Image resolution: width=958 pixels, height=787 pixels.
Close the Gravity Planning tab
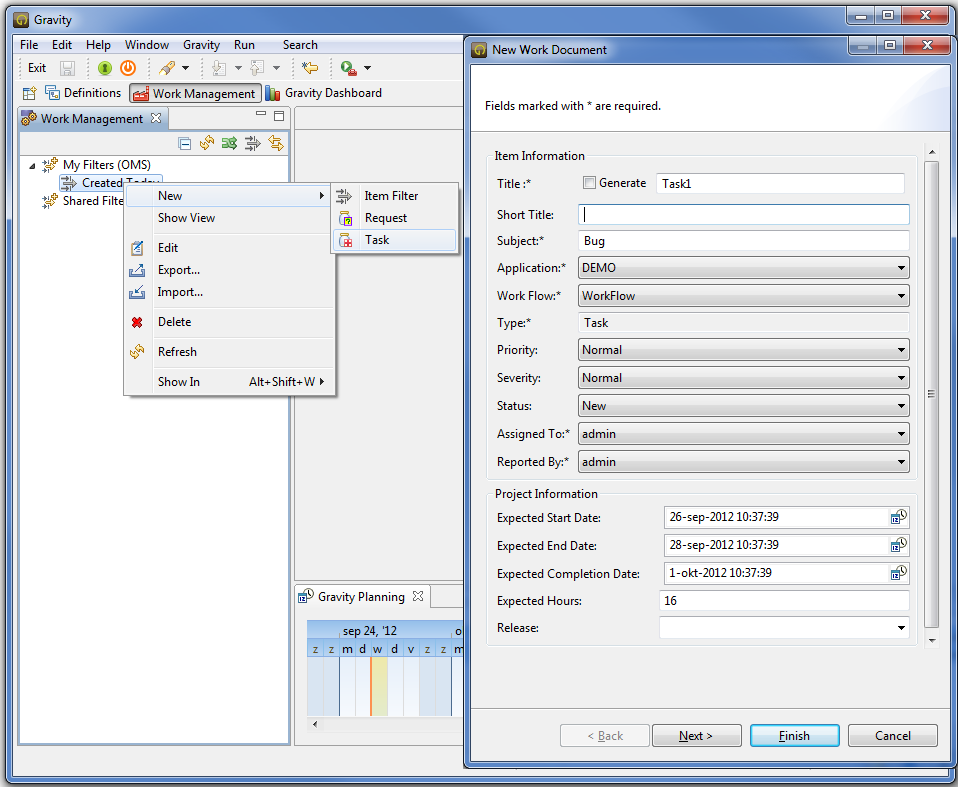(419, 596)
